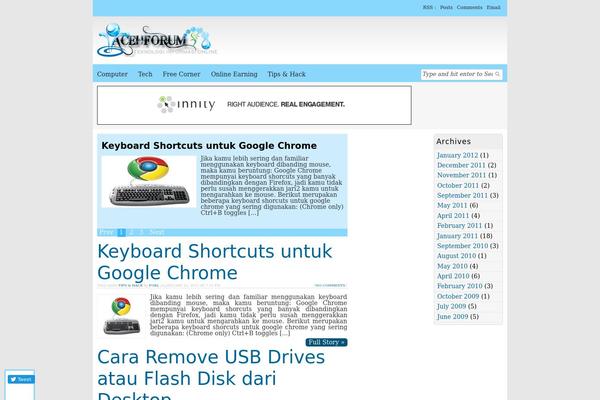Open August 2010 archive
This screenshot has width=600, height=400.
pos(457,256)
